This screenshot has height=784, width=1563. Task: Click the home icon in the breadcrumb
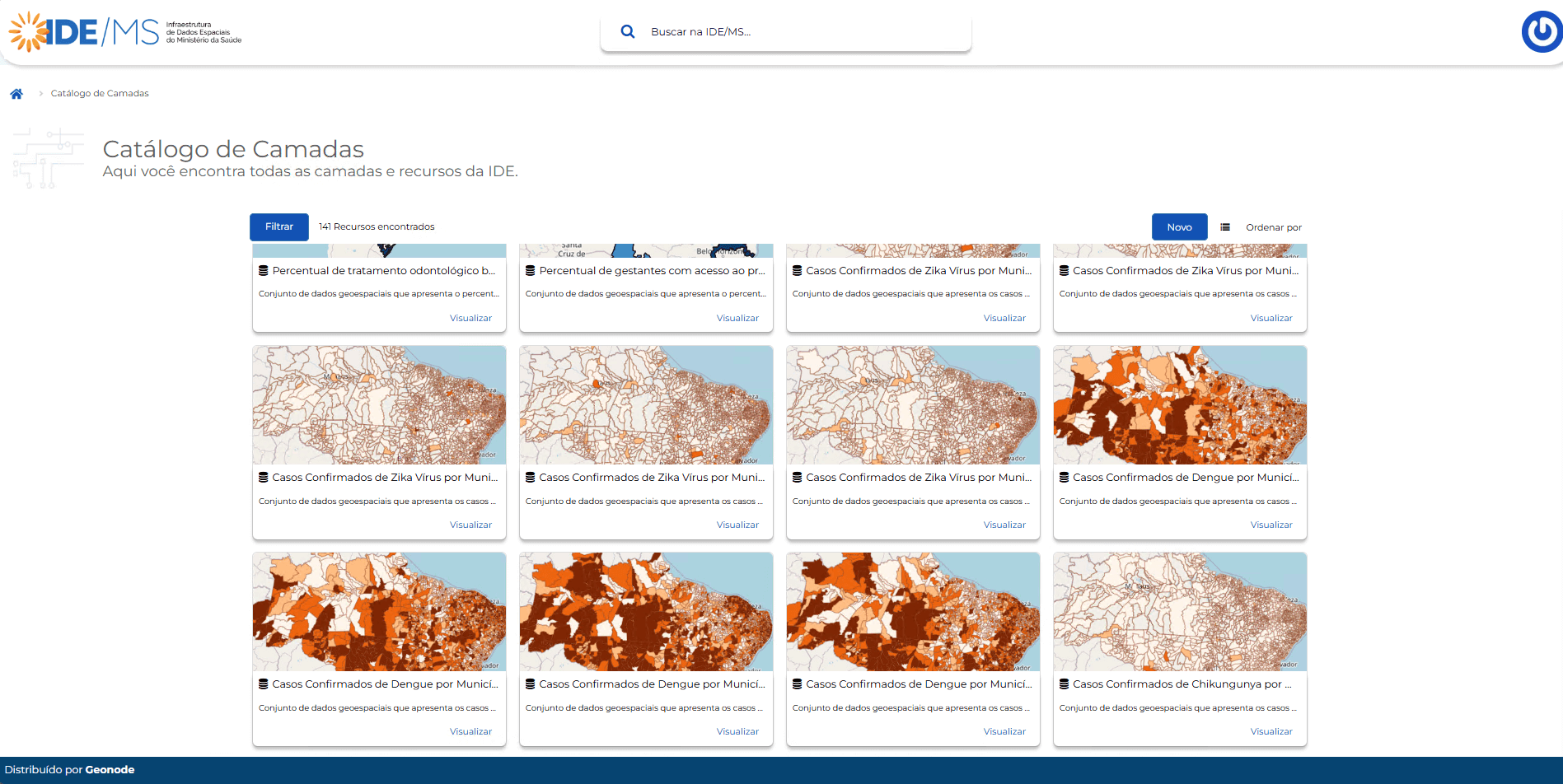[x=16, y=93]
